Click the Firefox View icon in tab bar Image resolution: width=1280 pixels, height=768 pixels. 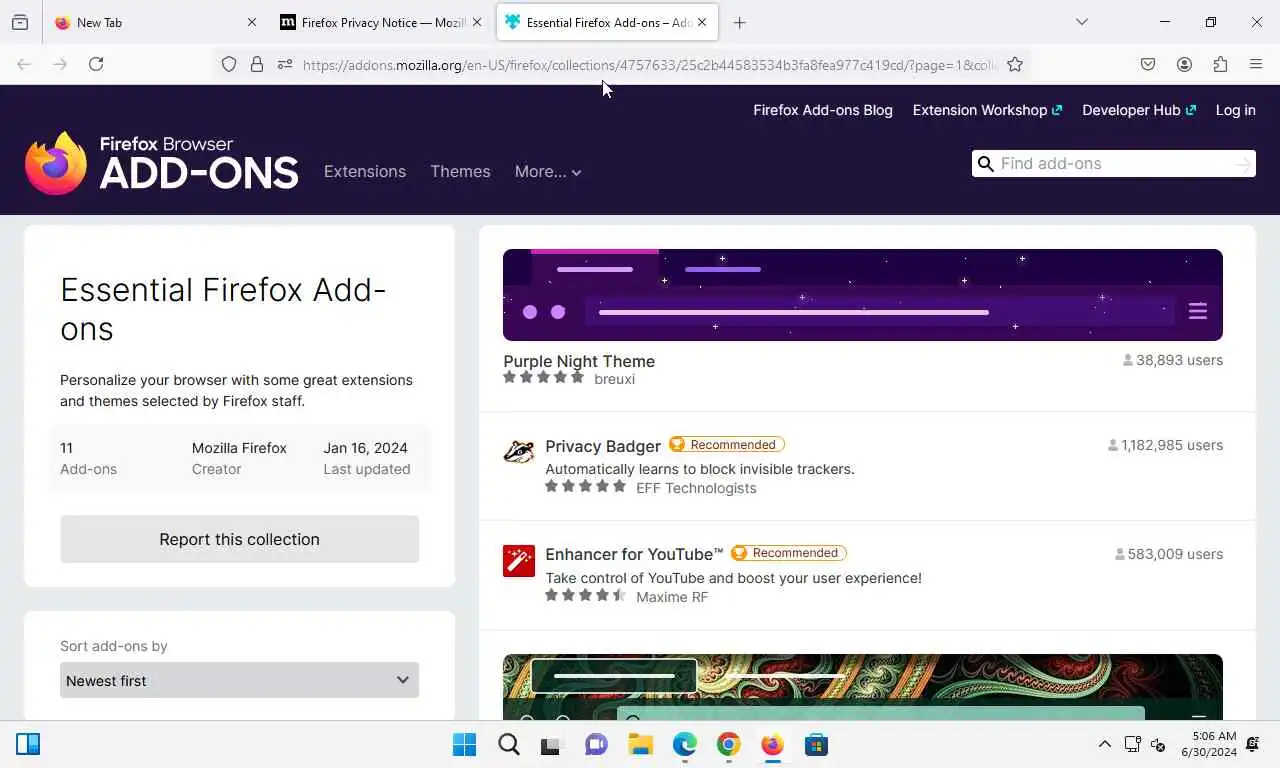pyautogui.click(x=20, y=22)
